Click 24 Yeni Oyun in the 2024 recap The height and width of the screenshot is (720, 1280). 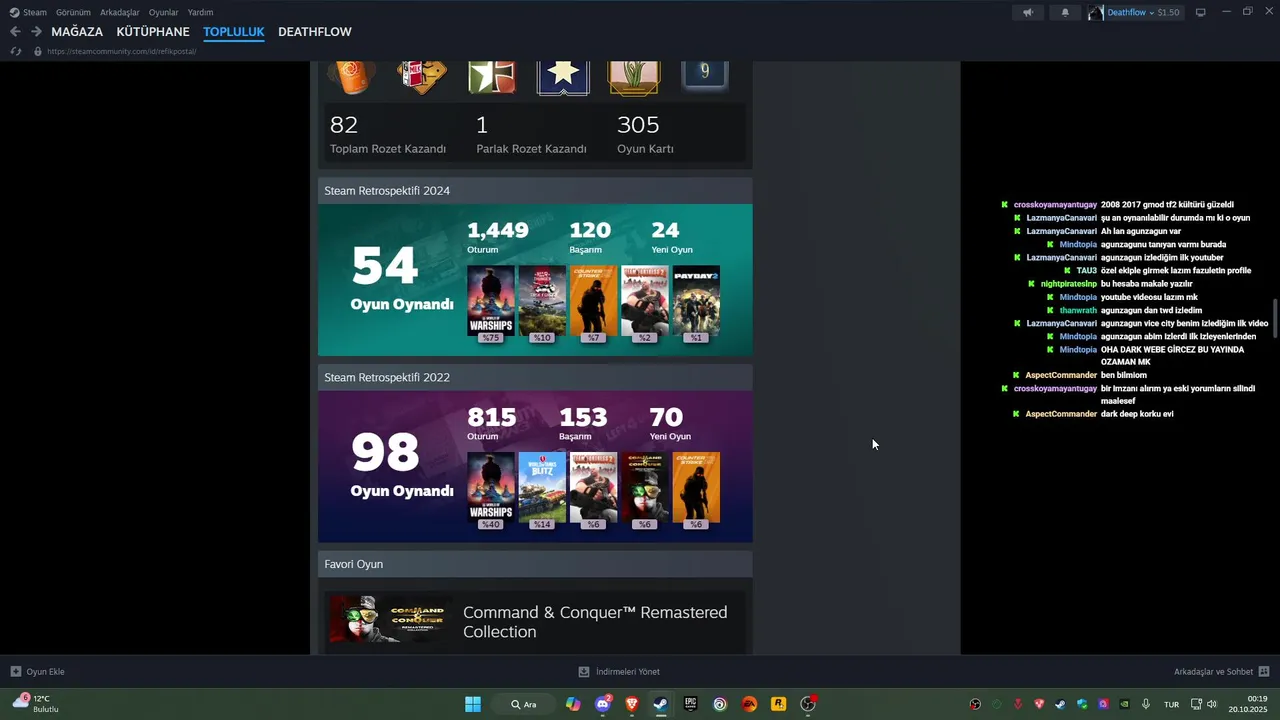tap(671, 238)
